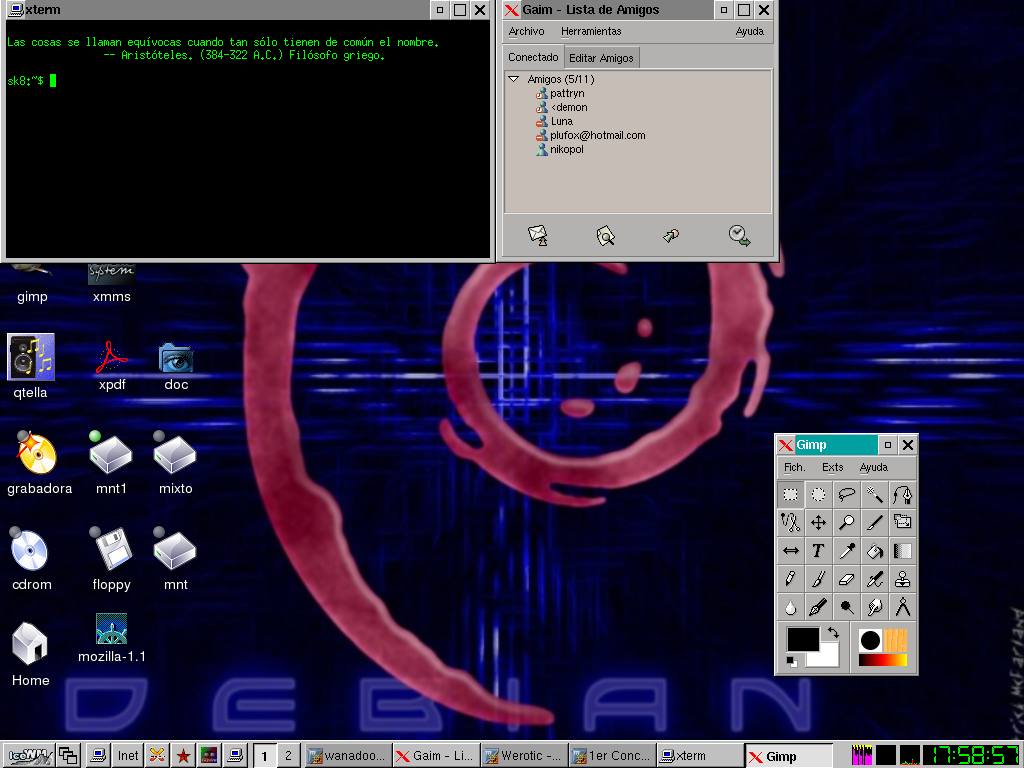Choose the Text tool in Gimp
This screenshot has width=1024, height=768.
[818, 551]
